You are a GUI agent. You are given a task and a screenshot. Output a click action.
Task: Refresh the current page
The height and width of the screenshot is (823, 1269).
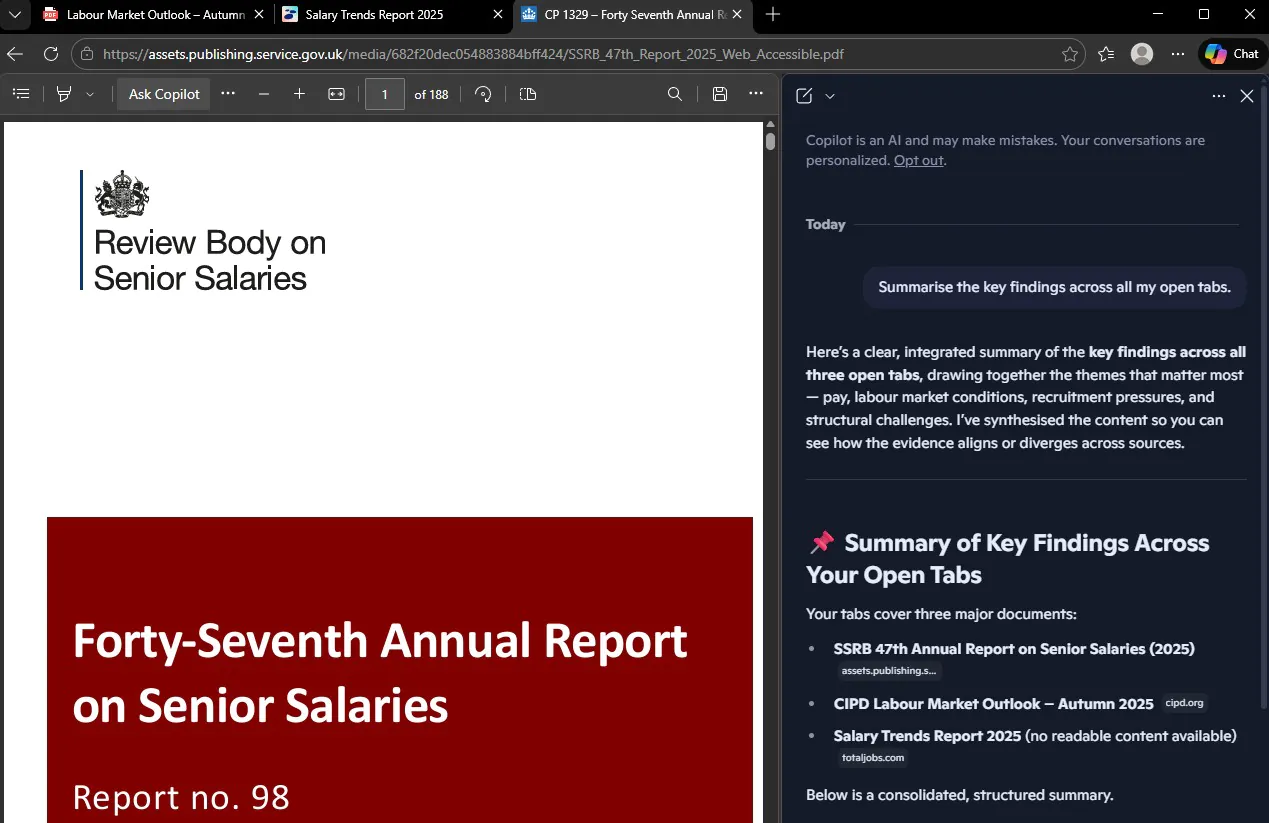click(51, 54)
